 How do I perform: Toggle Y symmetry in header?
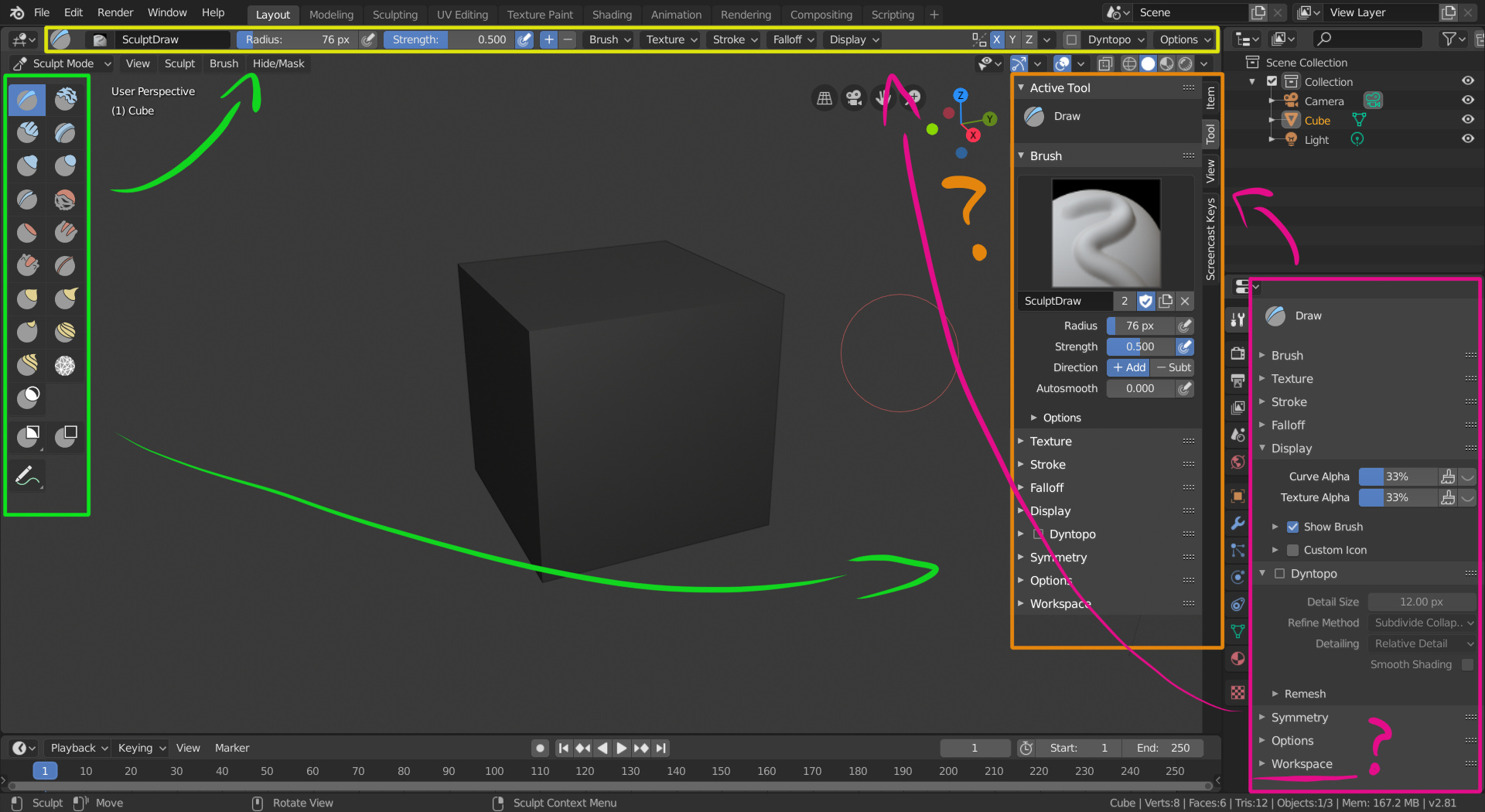click(x=1012, y=39)
